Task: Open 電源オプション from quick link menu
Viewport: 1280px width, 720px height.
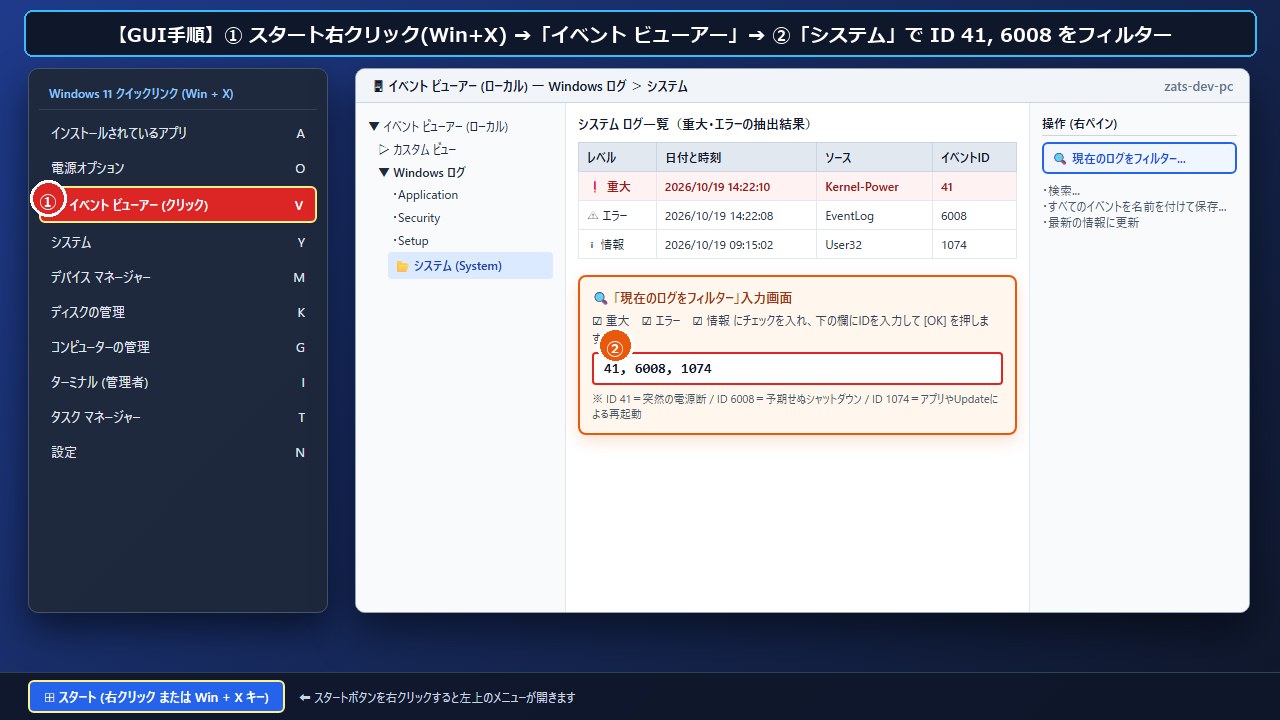Action: tap(178, 168)
